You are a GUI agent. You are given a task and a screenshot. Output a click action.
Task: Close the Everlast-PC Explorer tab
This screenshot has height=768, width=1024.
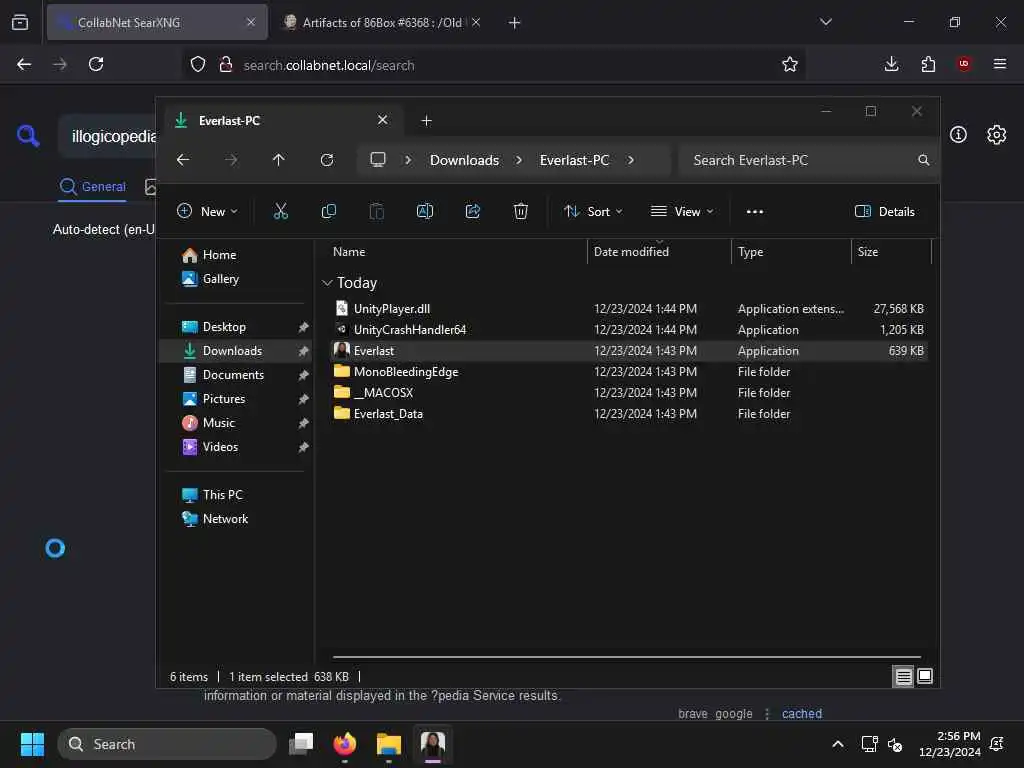pyautogui.click(x=383, y=120)
